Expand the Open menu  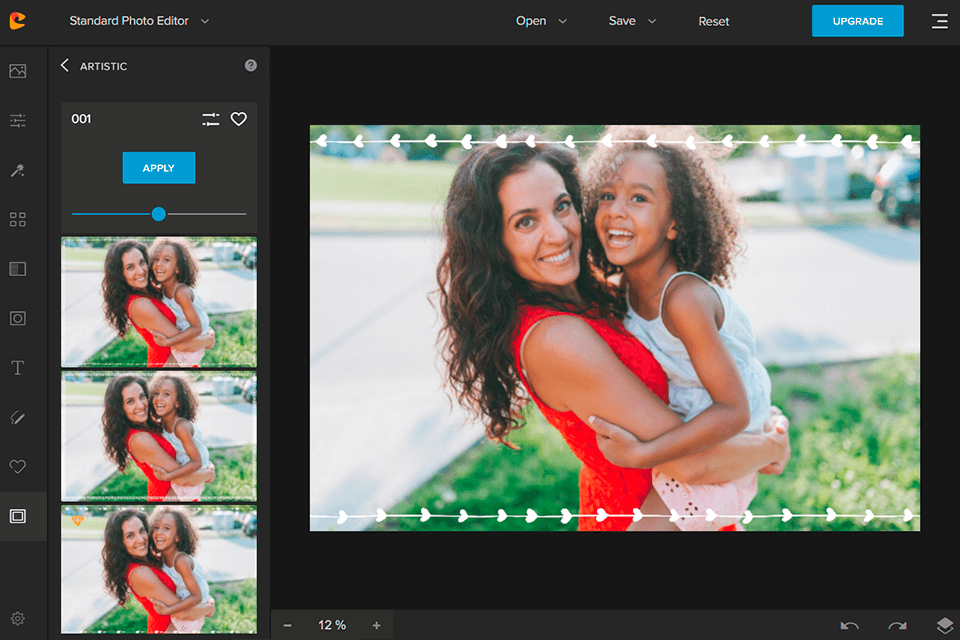point(541,21)
